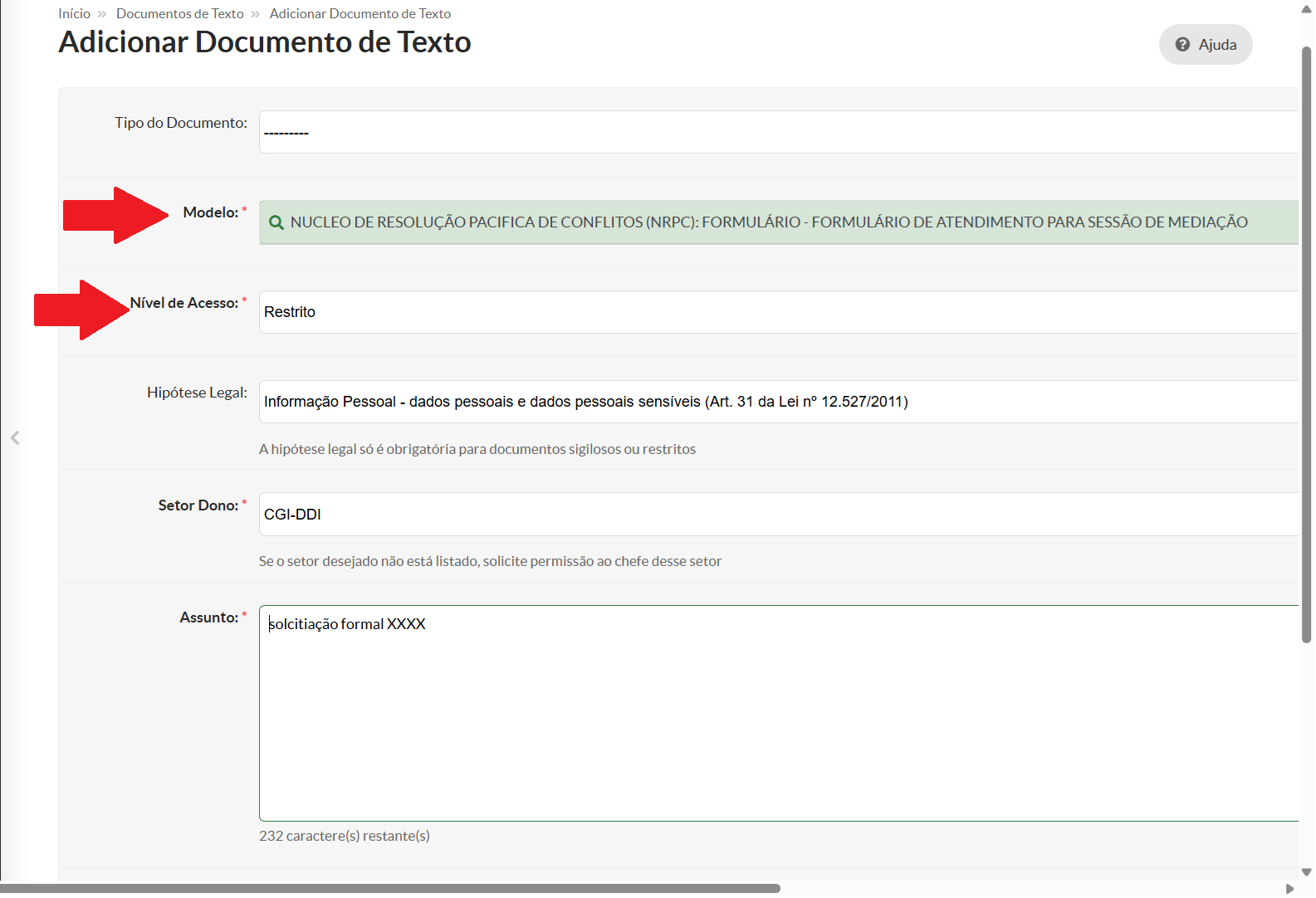Image resolution: width=1316 pixels, height=898 pixels.
Task: Click the red arrow beside Nível de Acesso
Action: pyautogui.click(x=81, y=310)
